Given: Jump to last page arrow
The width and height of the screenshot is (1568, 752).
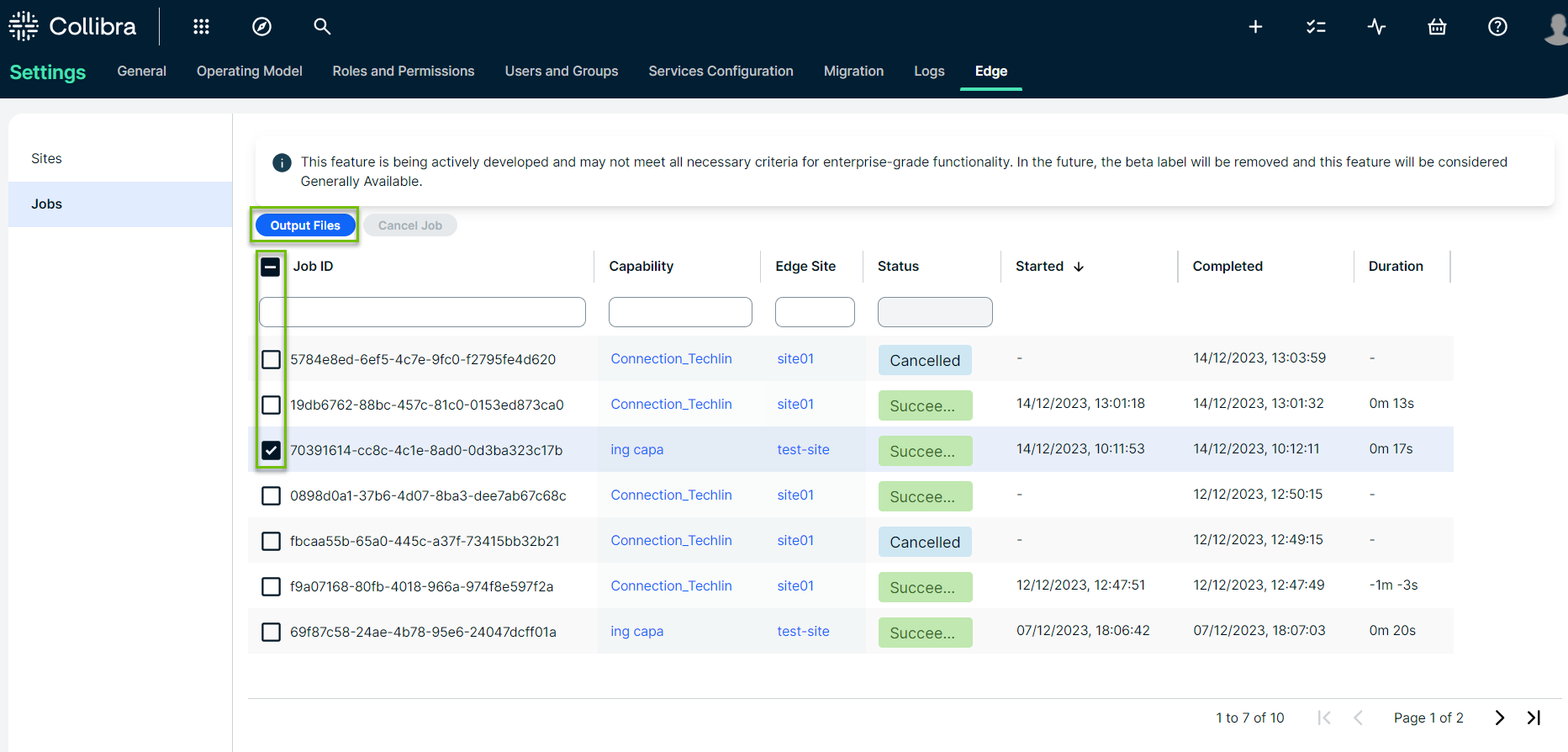Looking at the screenshot, I should 1534,718.
